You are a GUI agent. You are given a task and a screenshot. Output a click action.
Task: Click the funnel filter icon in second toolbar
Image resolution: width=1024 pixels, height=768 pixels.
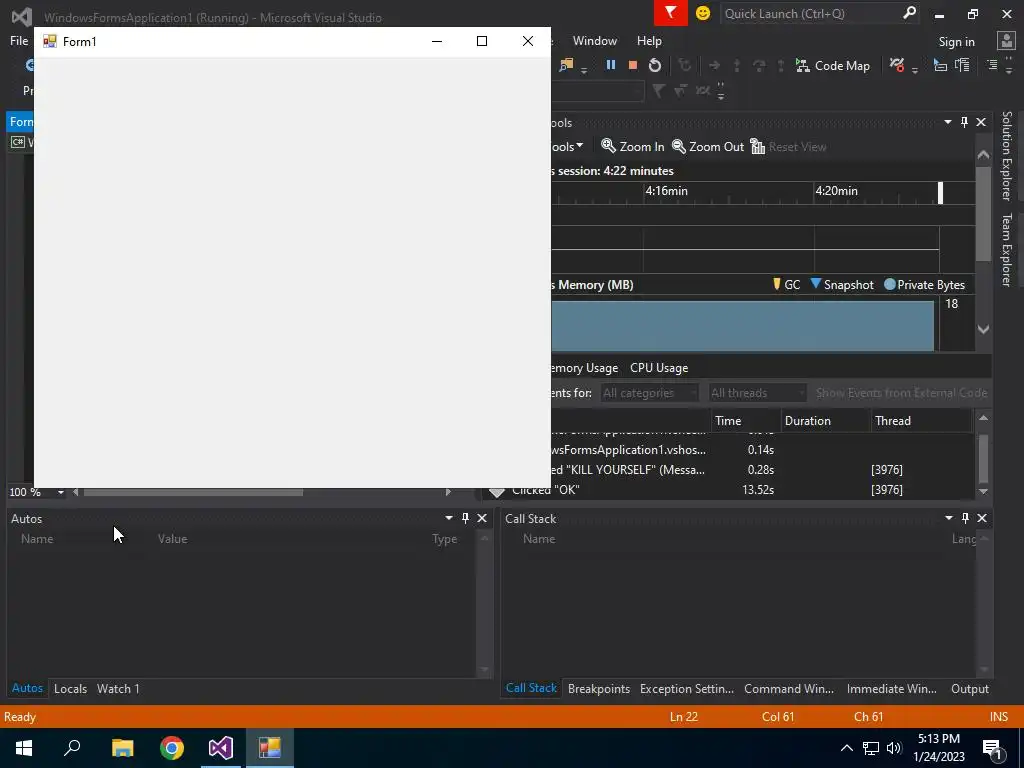pos(658,91)
